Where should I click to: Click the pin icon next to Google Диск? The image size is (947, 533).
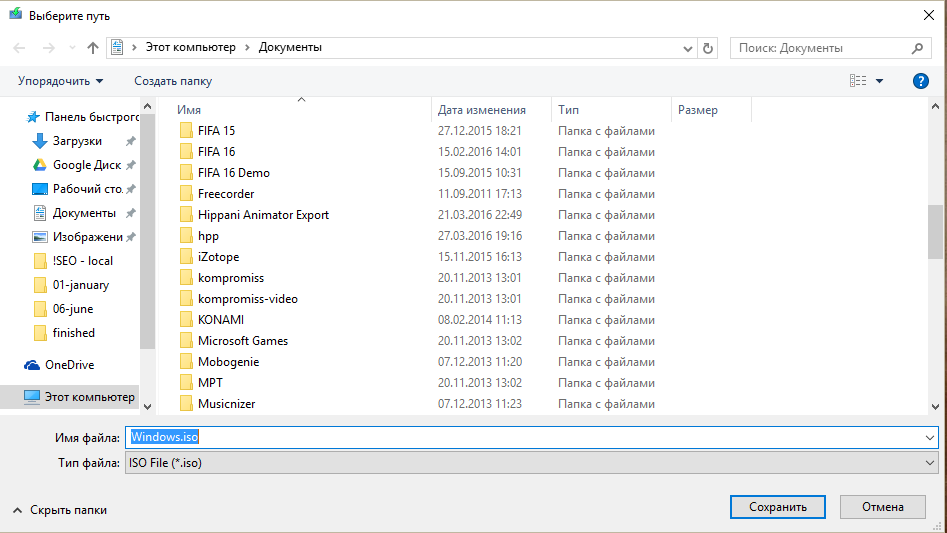coord(130,165)
